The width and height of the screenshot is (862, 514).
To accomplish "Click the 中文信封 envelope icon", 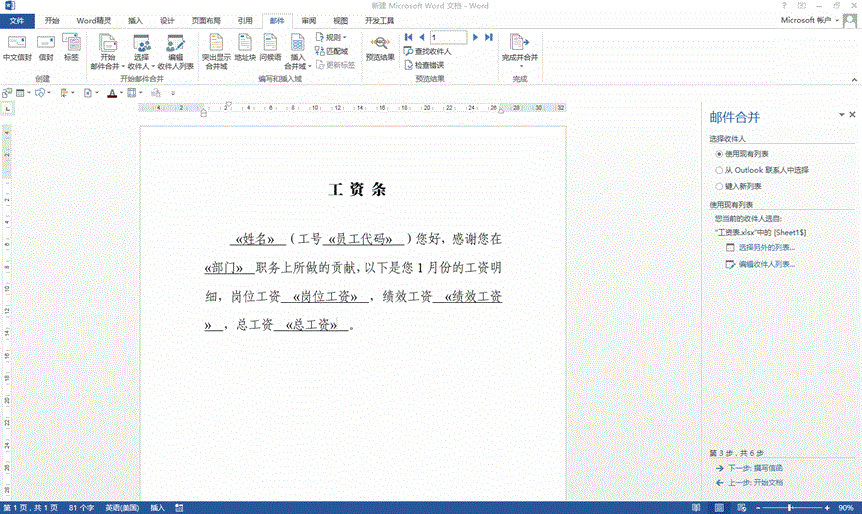I will [x=17, y=48].
